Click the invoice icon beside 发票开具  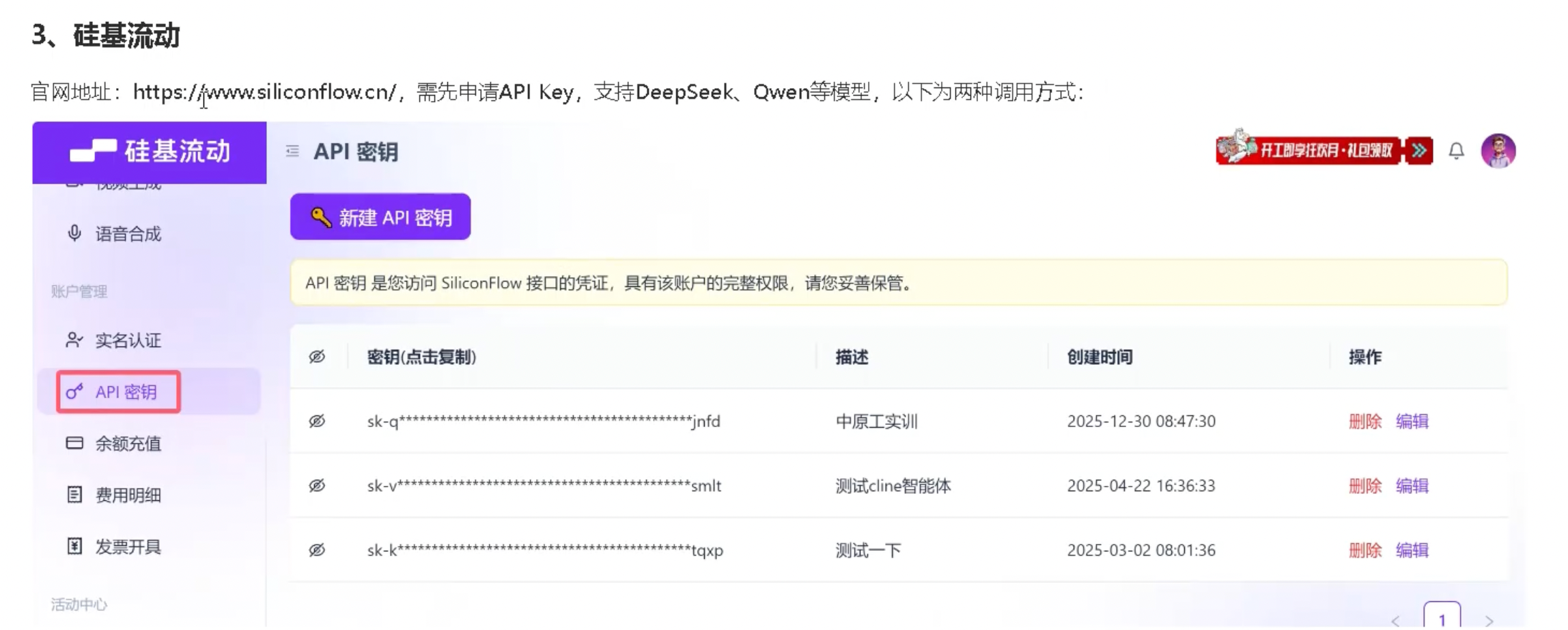point(74,547)
